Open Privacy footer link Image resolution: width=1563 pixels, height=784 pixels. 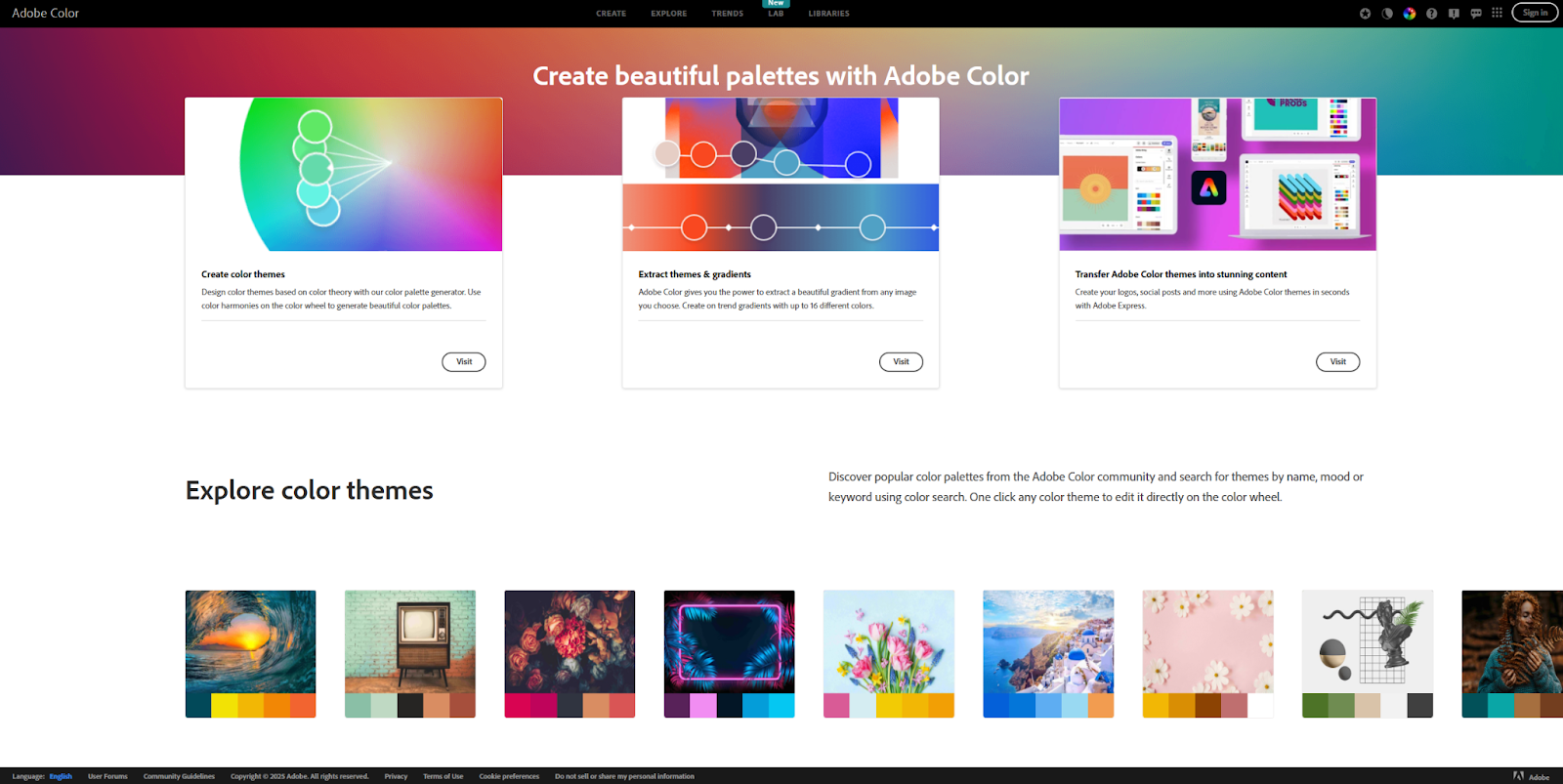pos(396,776)
